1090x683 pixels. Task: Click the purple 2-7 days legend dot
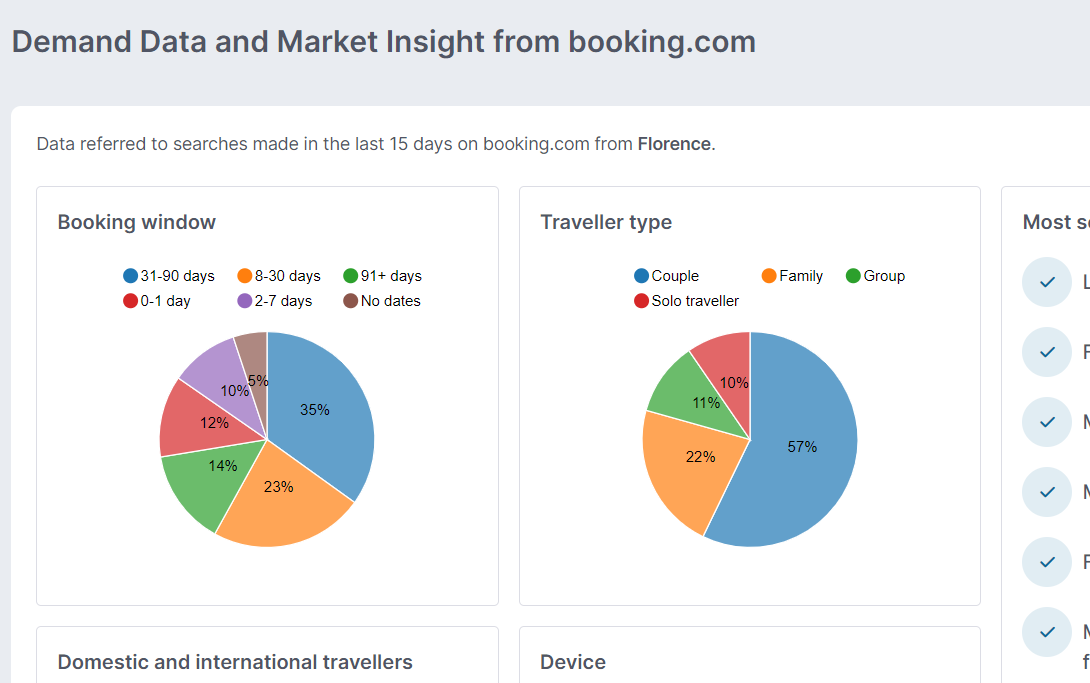(x=245, y=301)
